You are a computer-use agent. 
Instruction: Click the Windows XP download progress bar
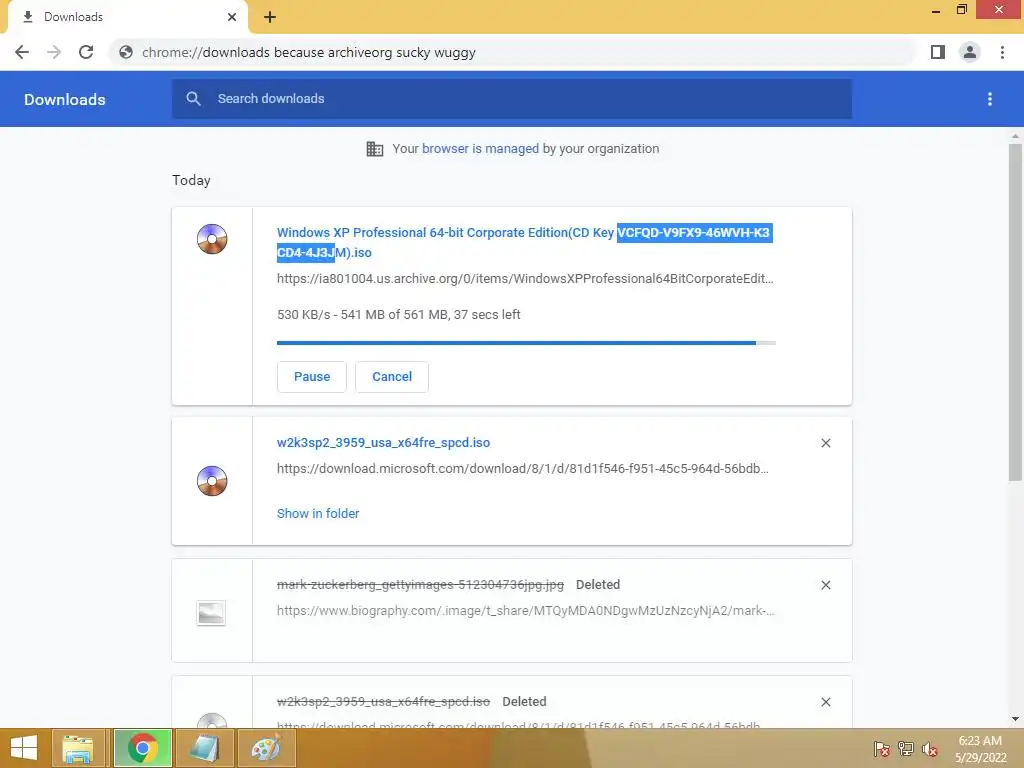(526, 343)
